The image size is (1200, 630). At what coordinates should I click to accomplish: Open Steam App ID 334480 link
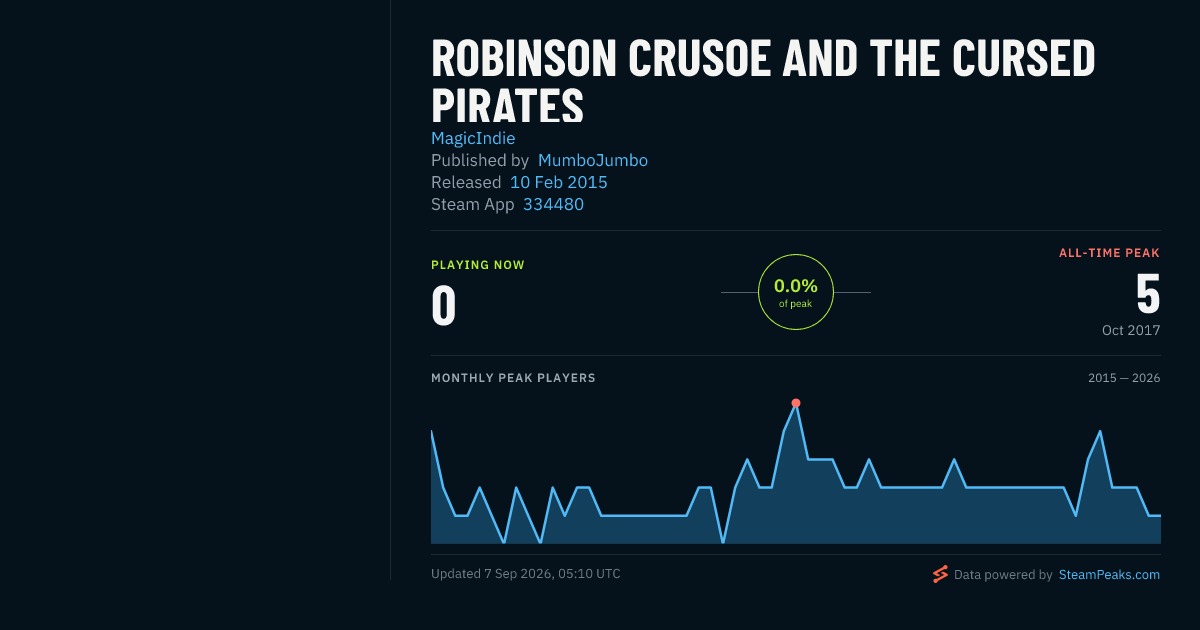coord(553,204)
